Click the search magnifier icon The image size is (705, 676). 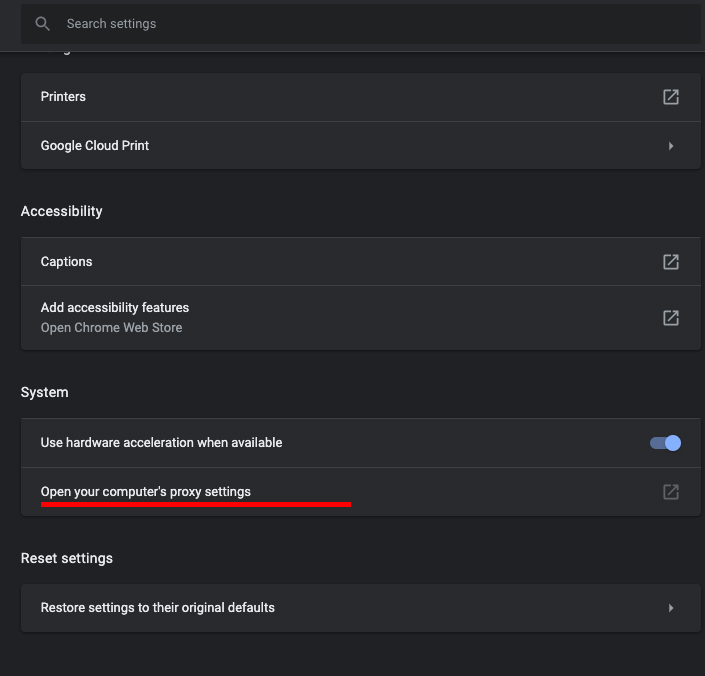pos(42,24)
